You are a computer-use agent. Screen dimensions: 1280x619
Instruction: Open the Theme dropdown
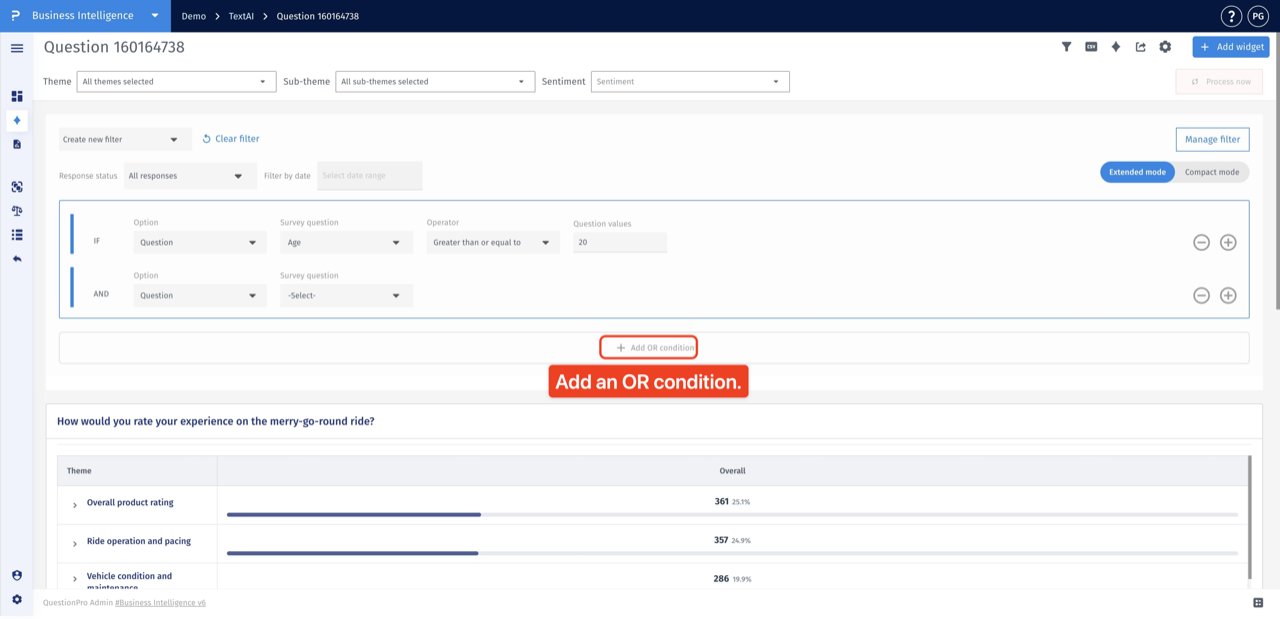176,82
